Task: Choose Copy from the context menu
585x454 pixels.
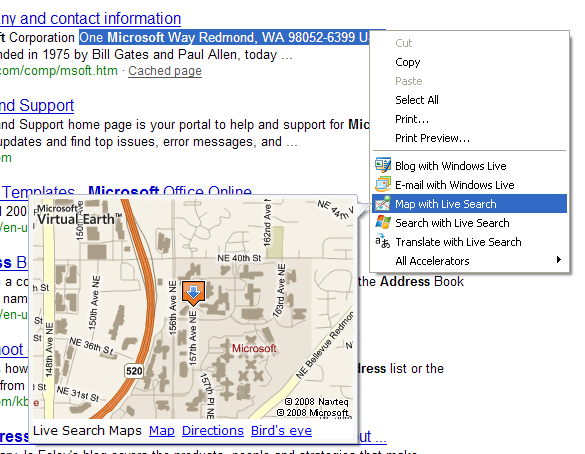Action: point(408,62)
